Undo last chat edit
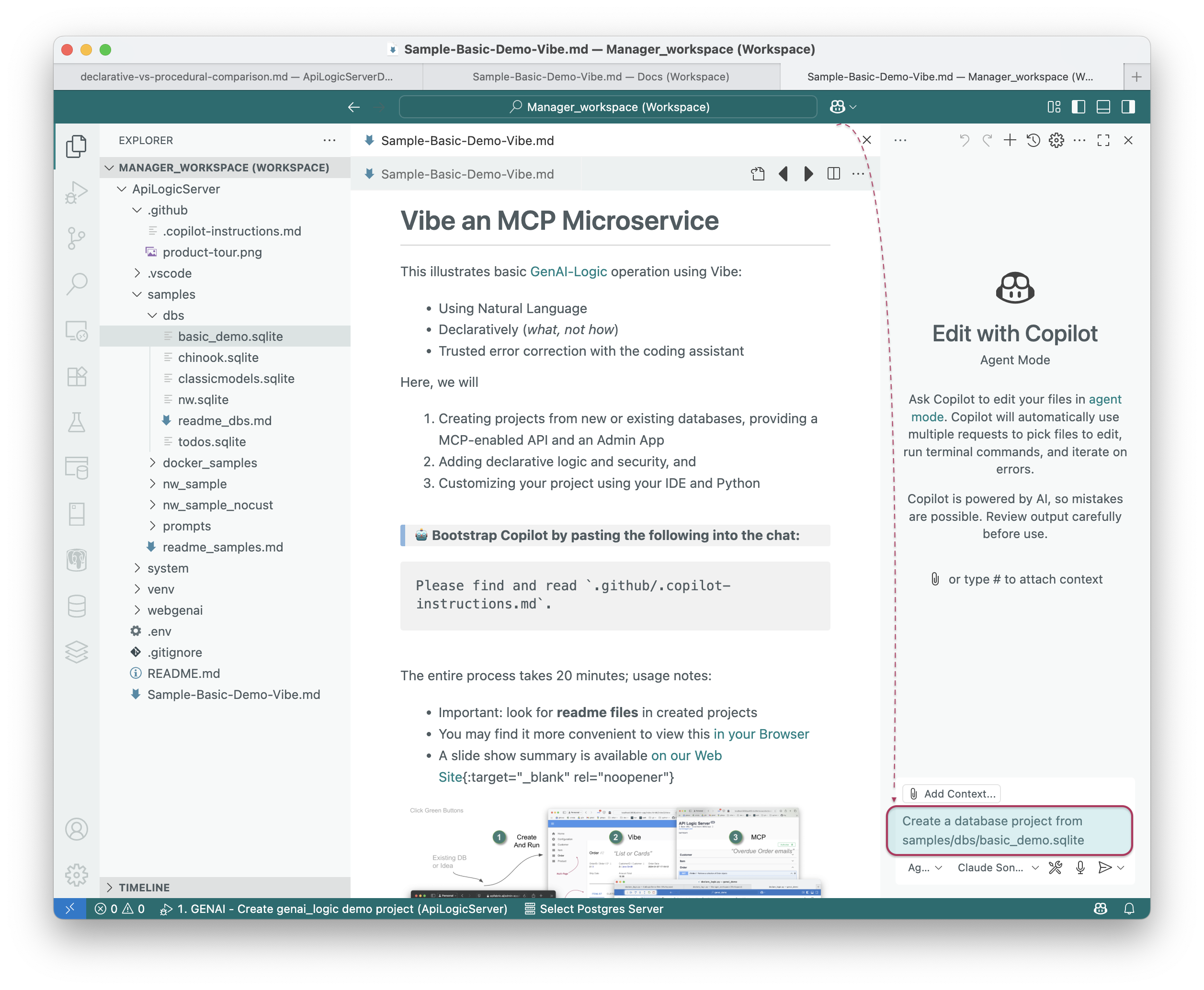Image resolution: width=1204 pixels, height=990 pixels. click(x=964, y=140)
